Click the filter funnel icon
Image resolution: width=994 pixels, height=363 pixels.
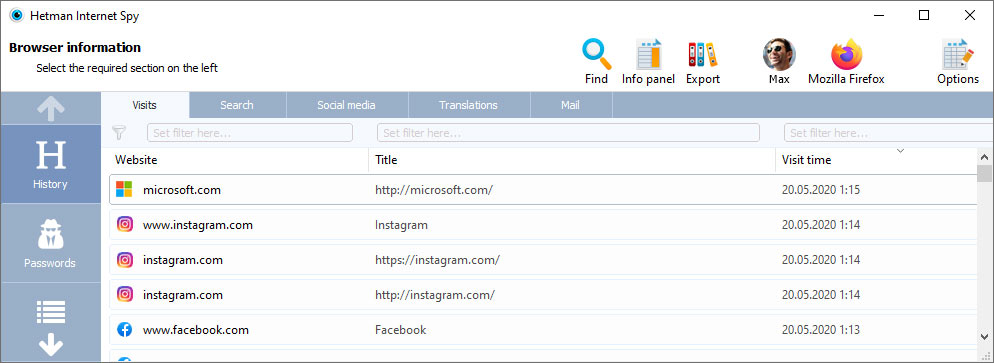[x=119, y=132]
